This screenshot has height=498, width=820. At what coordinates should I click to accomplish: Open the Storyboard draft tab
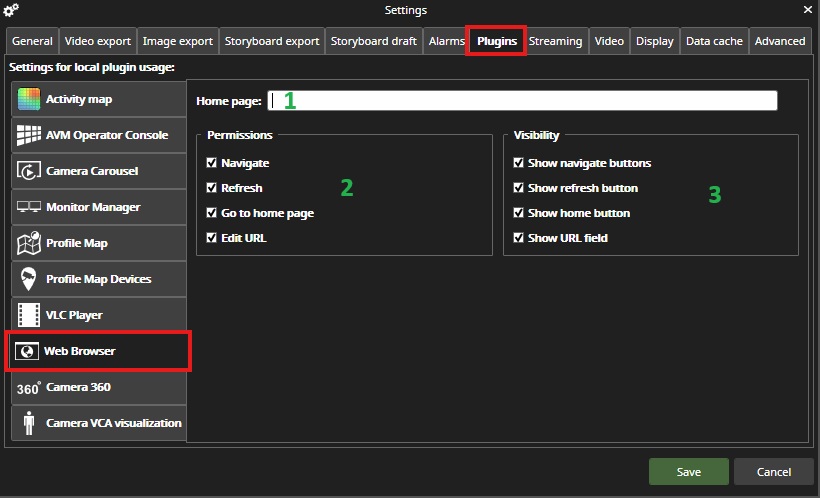point(374,41)
